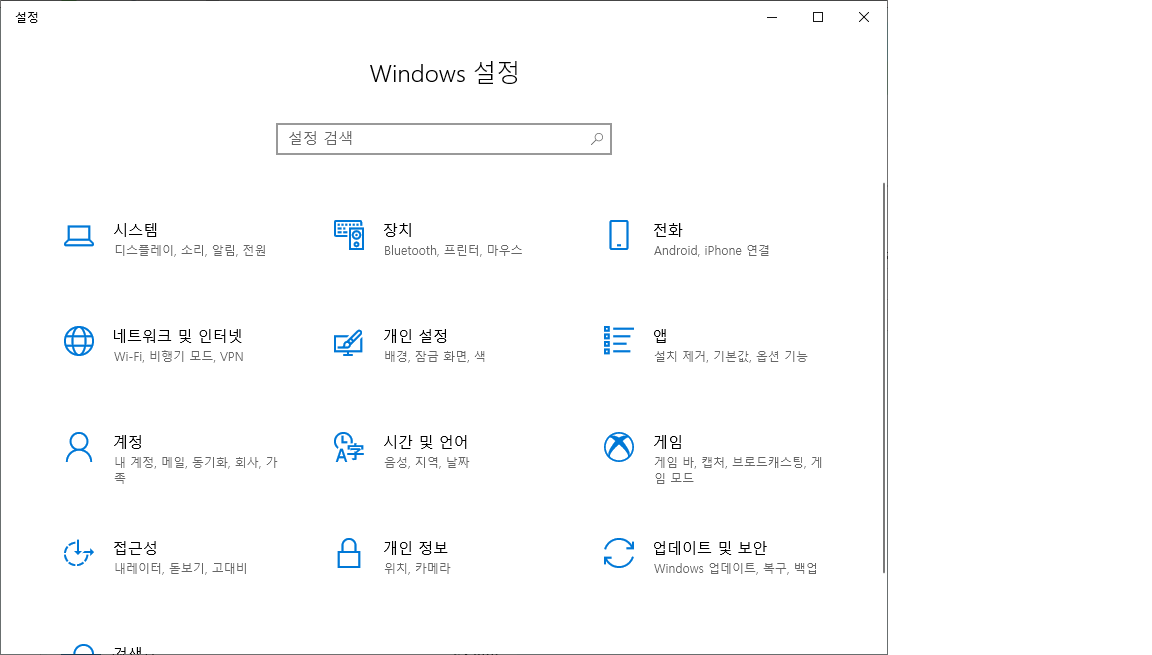
Task: Open the 업데이트 및 보안 refresh icon
Action: 619,553
